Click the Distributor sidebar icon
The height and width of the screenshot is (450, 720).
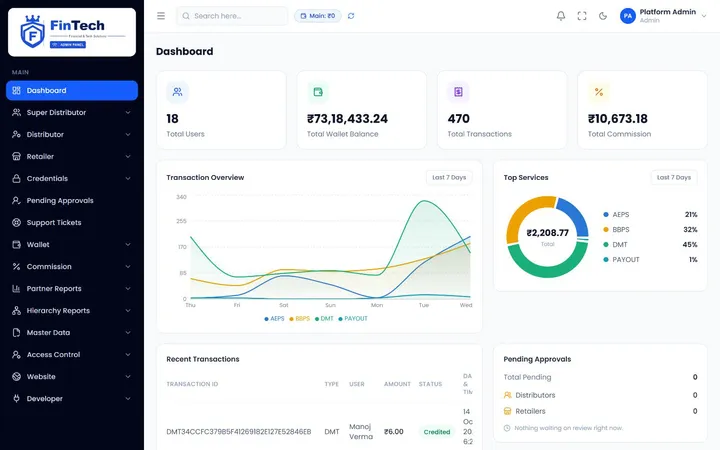17,135
